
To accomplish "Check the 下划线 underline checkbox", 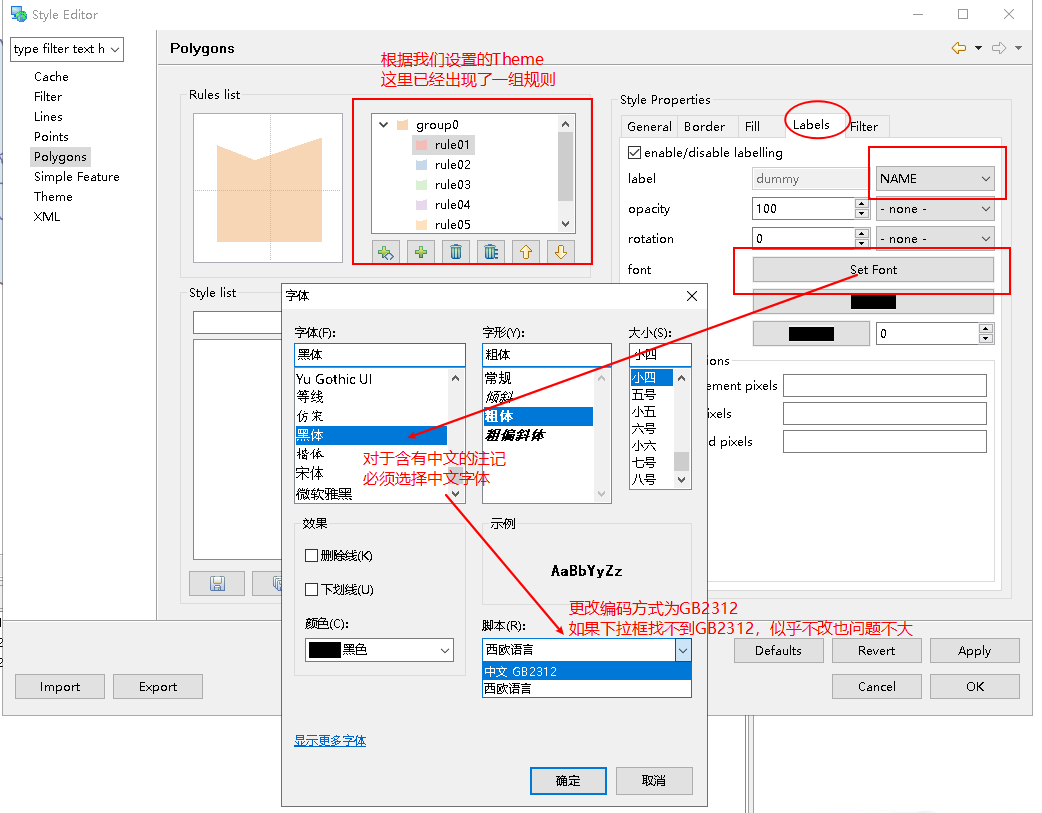I will (x=311, y=590).
